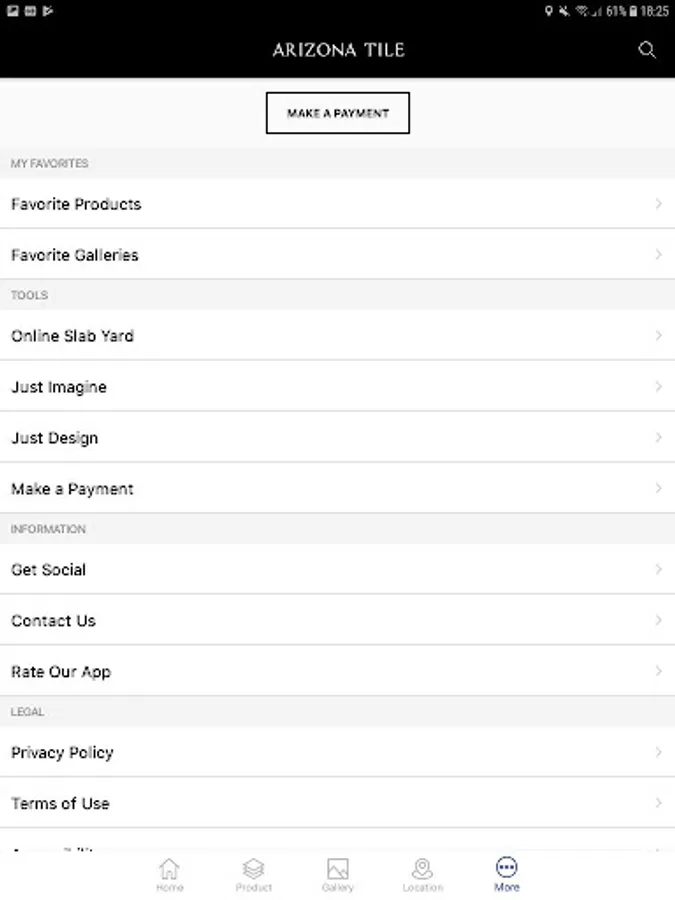The width and height of the screenshot is (675, 900).
Task: Expand Contact Us chevron arrow
Action: click(658, 621)
